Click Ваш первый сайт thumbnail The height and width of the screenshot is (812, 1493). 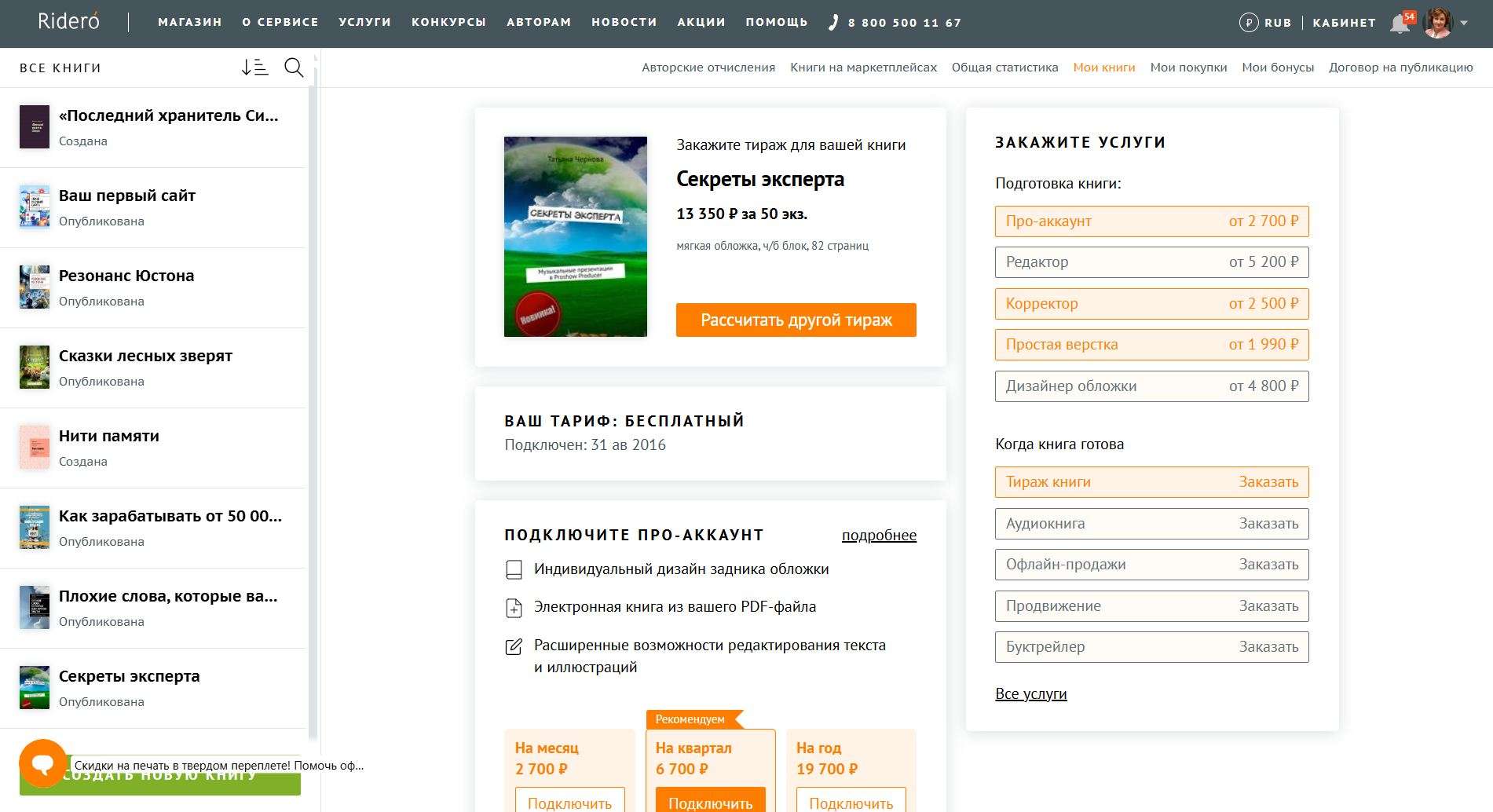(35, 207)
